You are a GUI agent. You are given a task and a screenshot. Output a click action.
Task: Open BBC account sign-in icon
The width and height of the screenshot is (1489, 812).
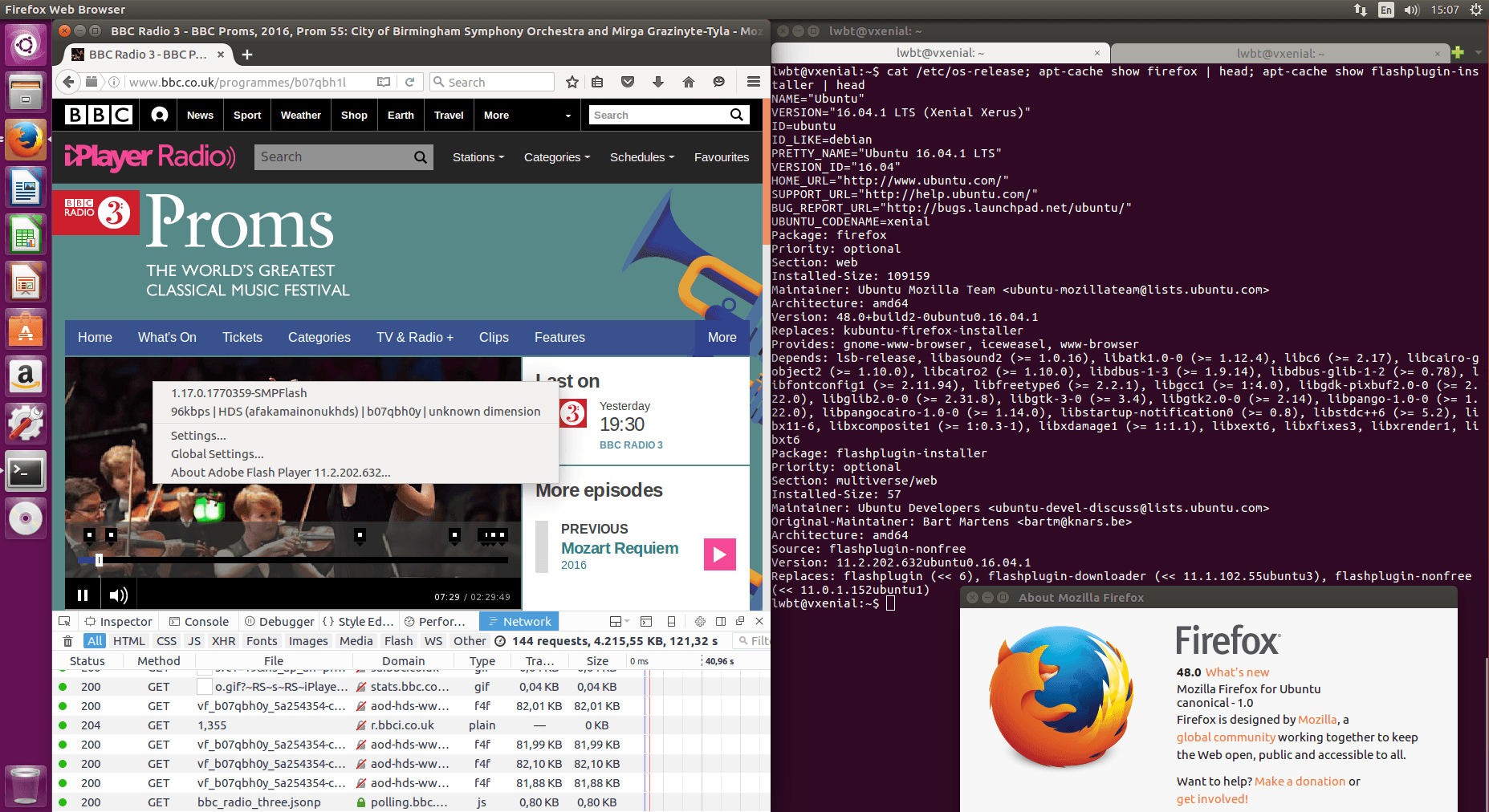pos(159,115)
